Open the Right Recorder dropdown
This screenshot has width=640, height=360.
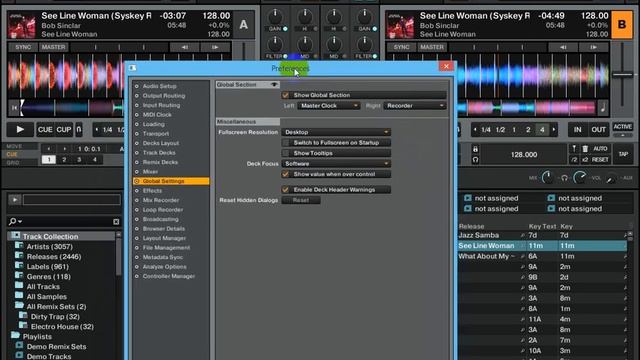(415, 106)
